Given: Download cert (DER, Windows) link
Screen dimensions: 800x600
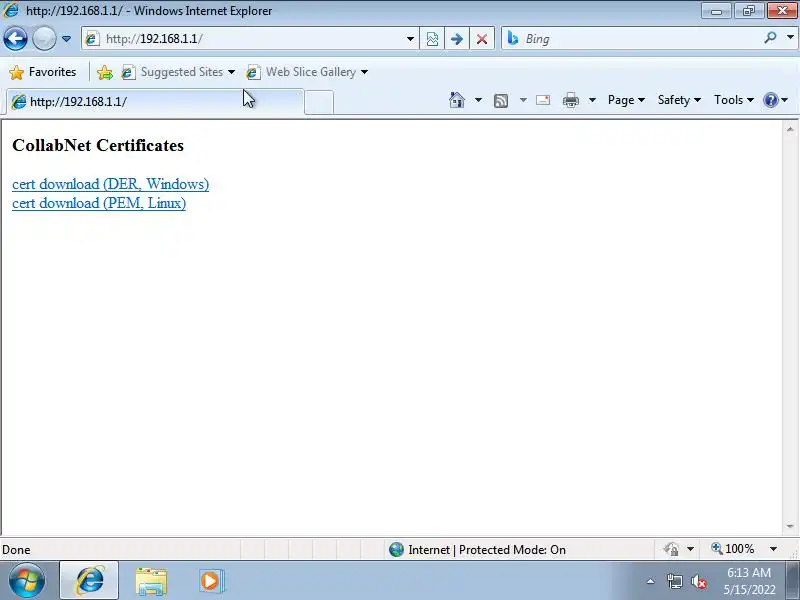Looking at the screenshot, I should (x=111, y=184).
